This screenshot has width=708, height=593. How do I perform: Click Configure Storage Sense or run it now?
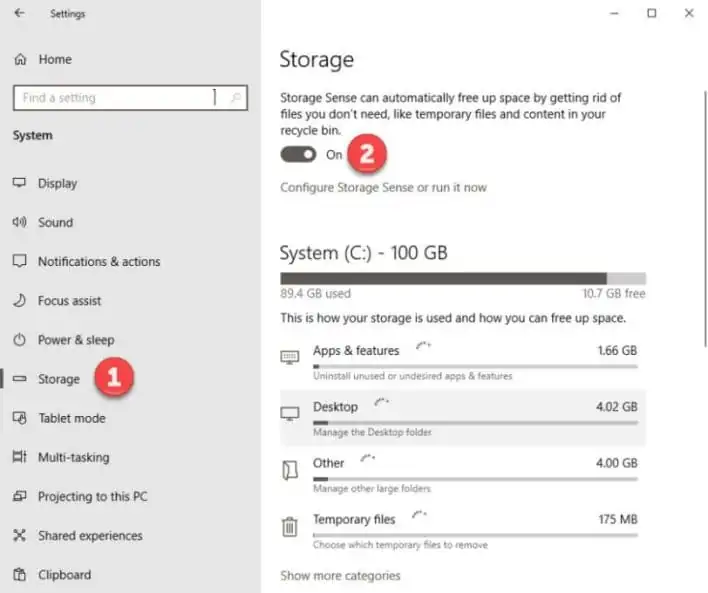[383, 187]
